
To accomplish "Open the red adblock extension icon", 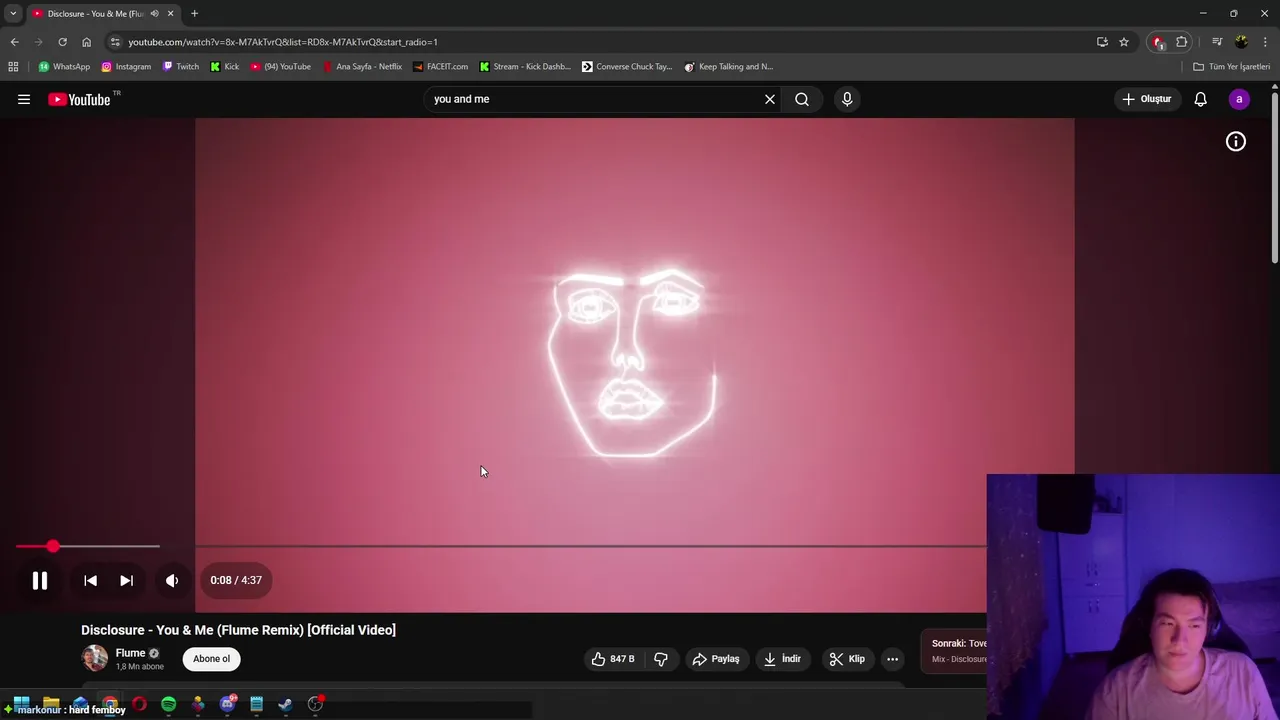I will tap(1159, 42).
